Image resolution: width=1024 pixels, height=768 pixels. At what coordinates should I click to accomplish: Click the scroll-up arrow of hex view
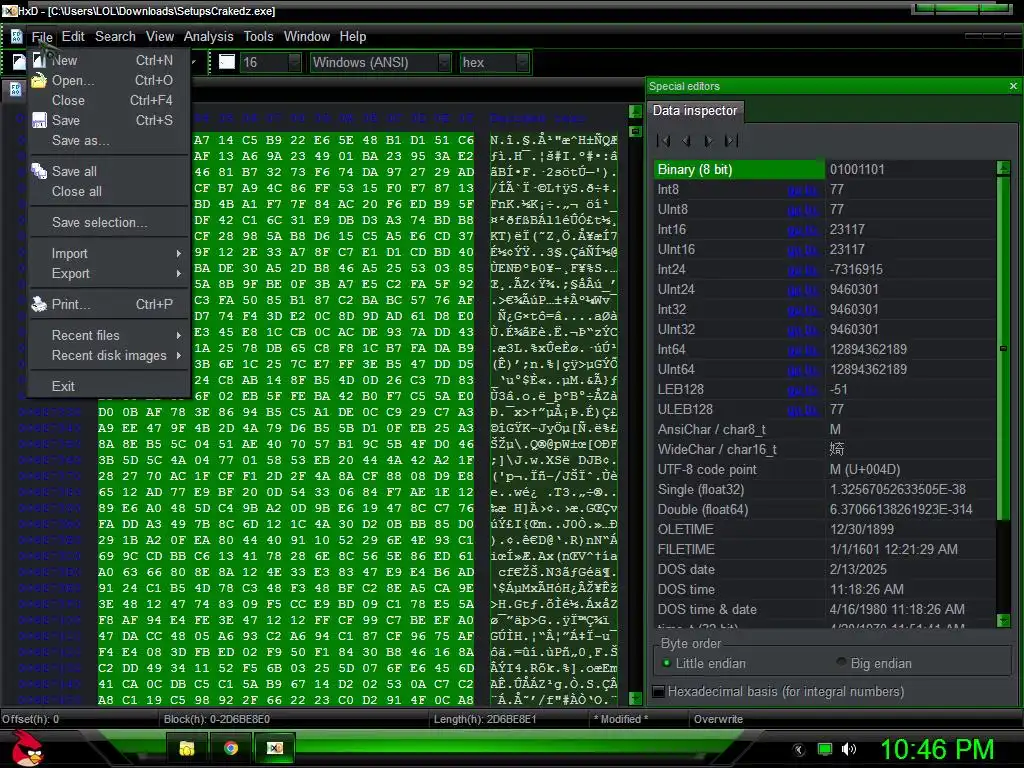(x=635, y=112)
